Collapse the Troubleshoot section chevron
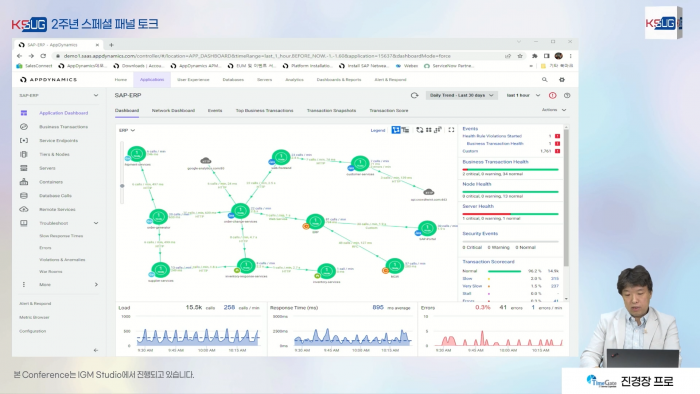Image resolution: width=700 pixels, height=394 pixels. [x=96, y=223]
